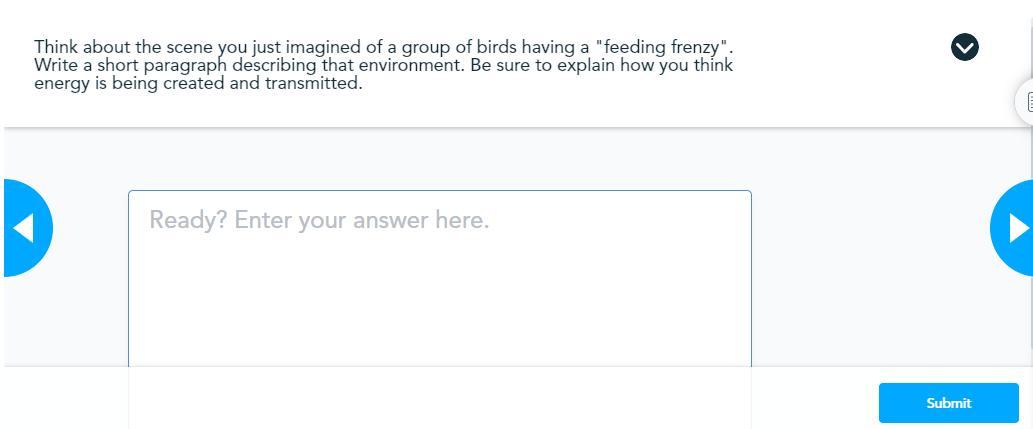
Task: Toggle the side tool tab beside the prompt
Action: coord(1026,102)
